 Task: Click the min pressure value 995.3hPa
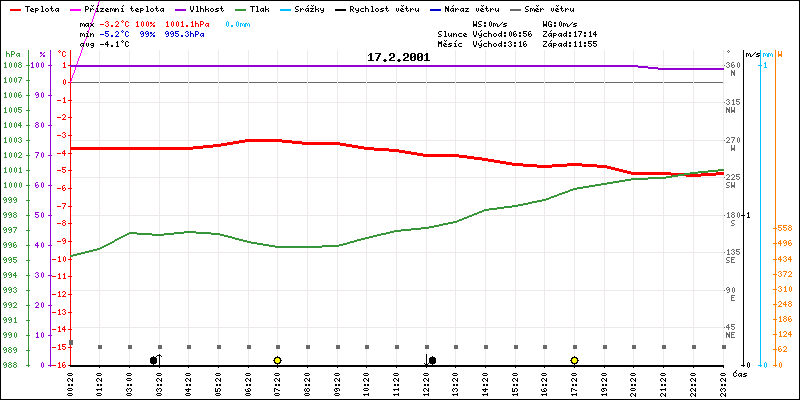pyautogui.click(x=184, y=33)
